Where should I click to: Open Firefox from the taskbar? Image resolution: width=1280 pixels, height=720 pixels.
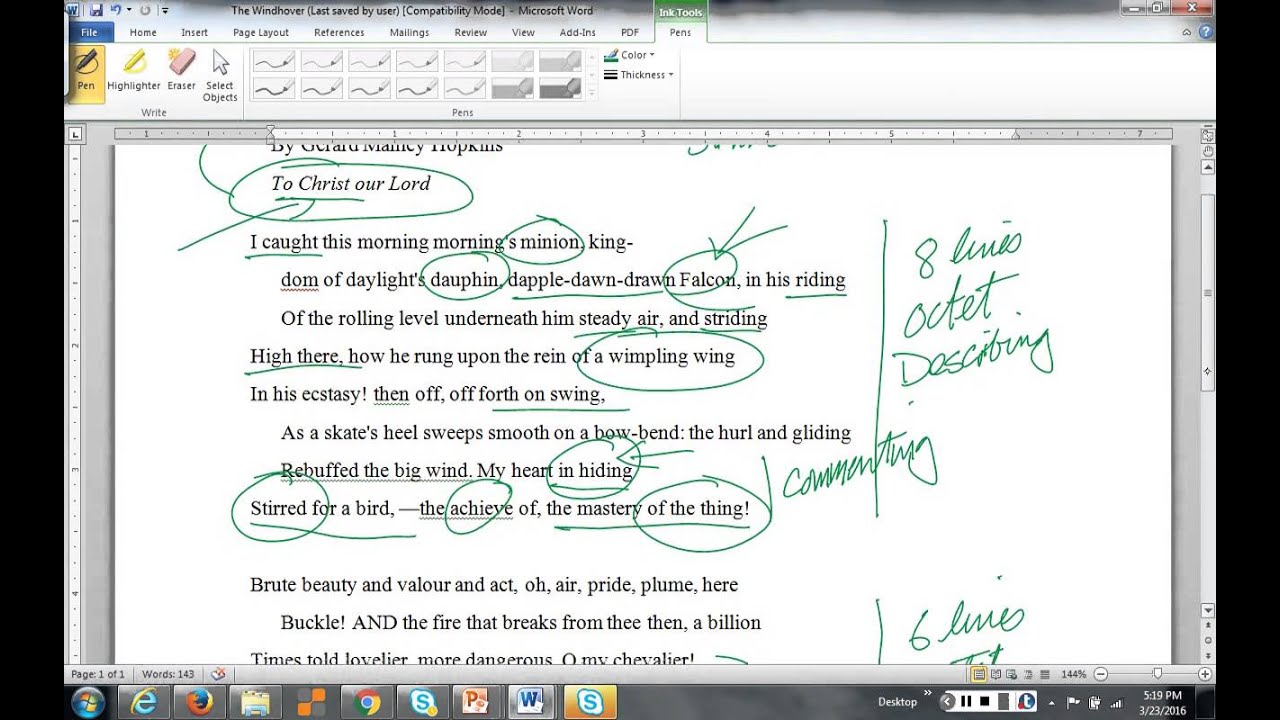200,702
